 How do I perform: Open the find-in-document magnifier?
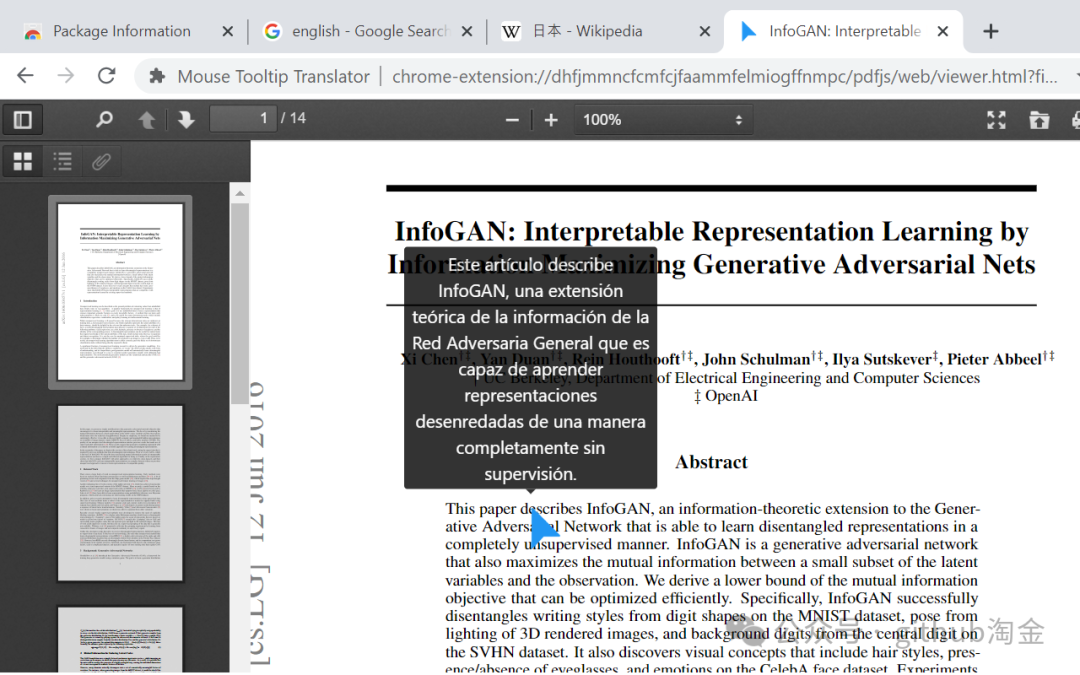[104, 120]
